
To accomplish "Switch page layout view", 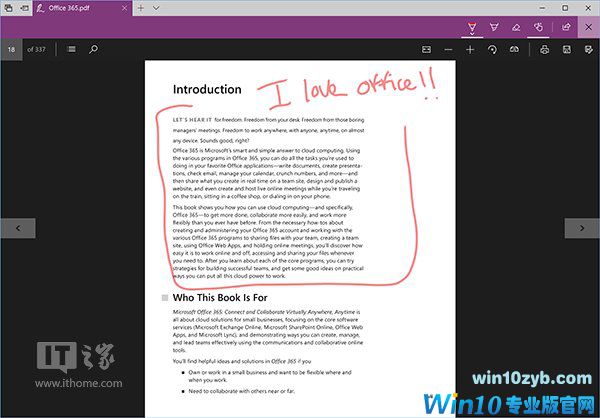I will coord(514,49).
